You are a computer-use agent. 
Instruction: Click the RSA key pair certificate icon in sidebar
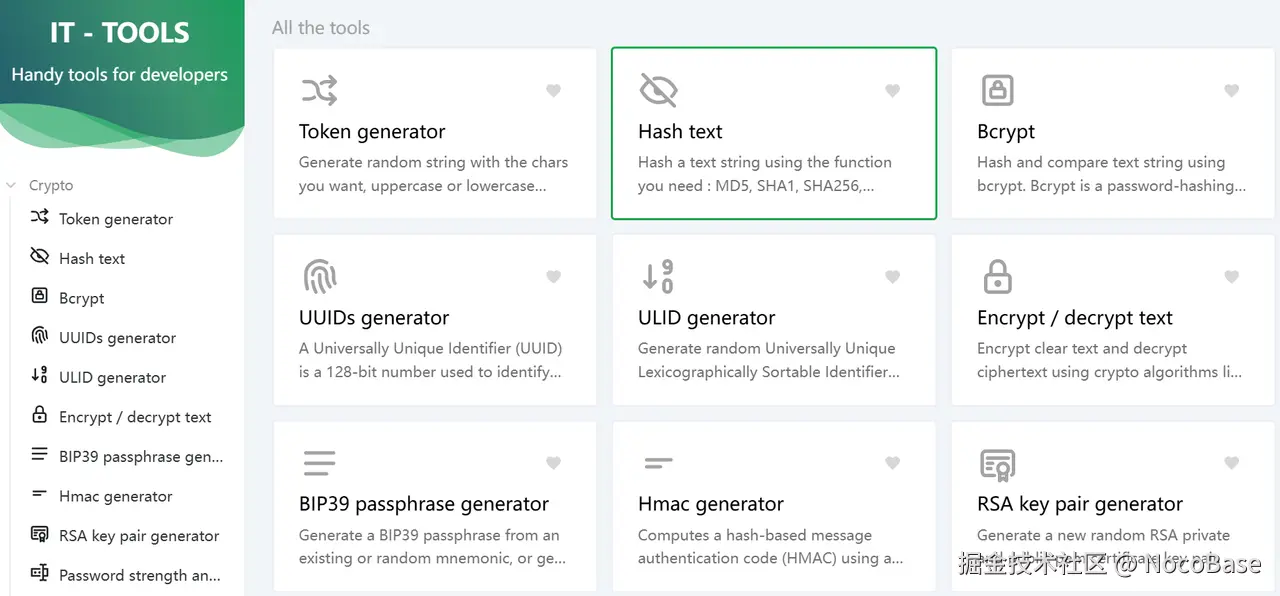pyautogui.click(x=40, y=534)
